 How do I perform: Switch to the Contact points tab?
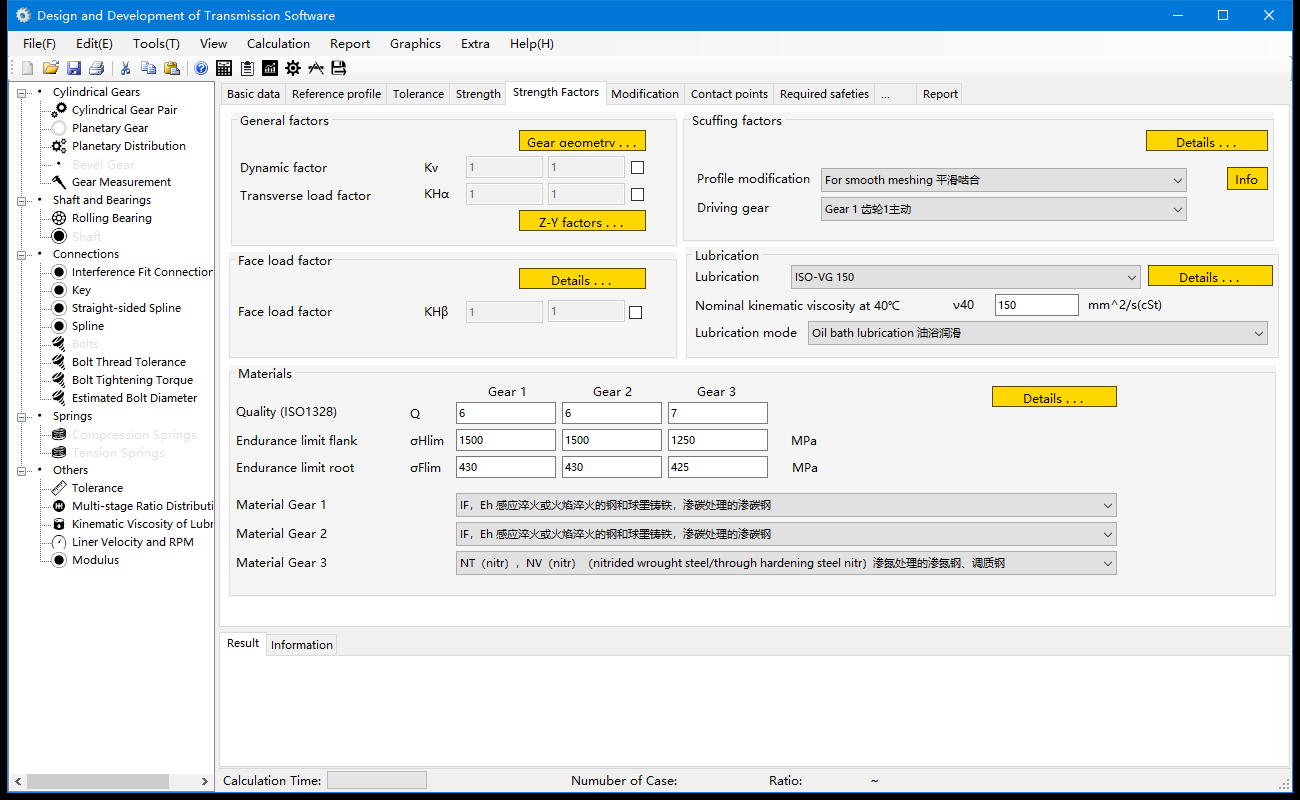tap(729, 94)
